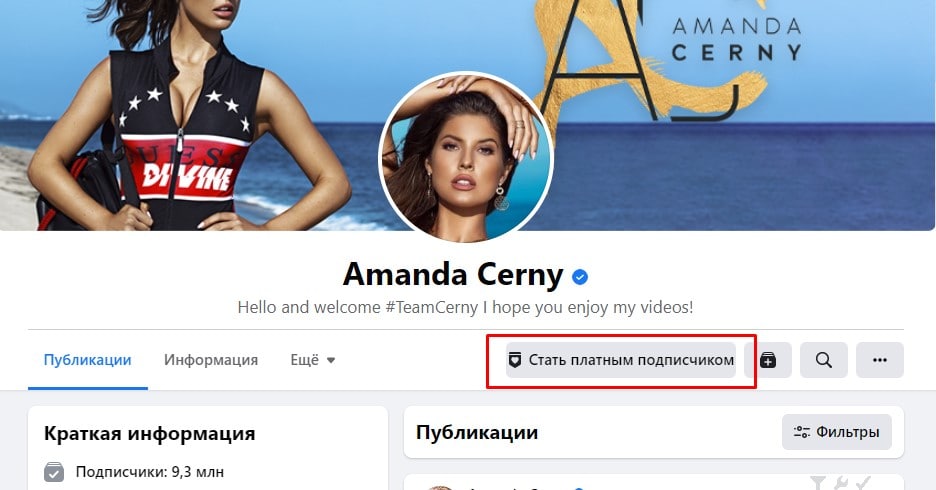Screen dimensions: 936x490
Task: Open the circular profile picture
Action: (466, 158)
